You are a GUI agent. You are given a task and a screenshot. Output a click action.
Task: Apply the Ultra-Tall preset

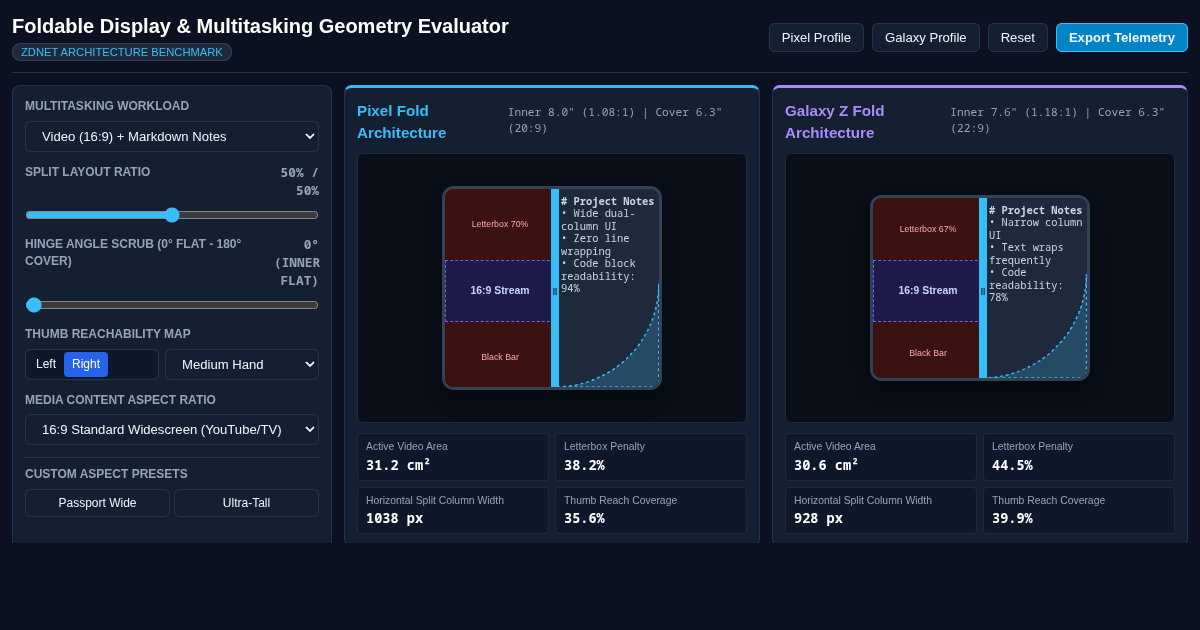(x=246, y=503)
